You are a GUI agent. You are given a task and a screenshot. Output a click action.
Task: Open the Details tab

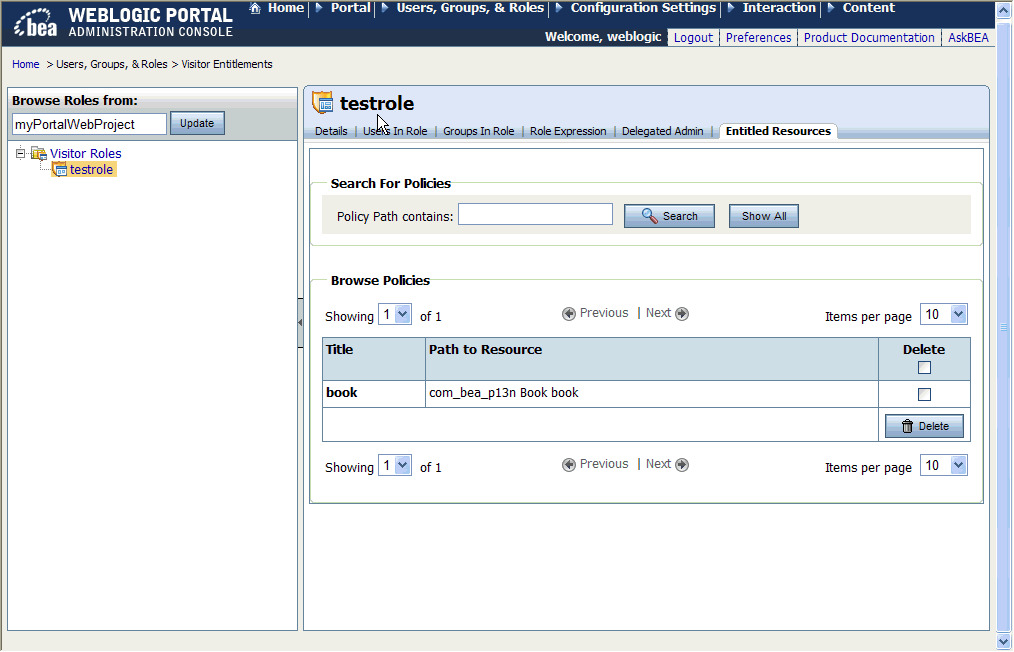click(x=331, y=131)
